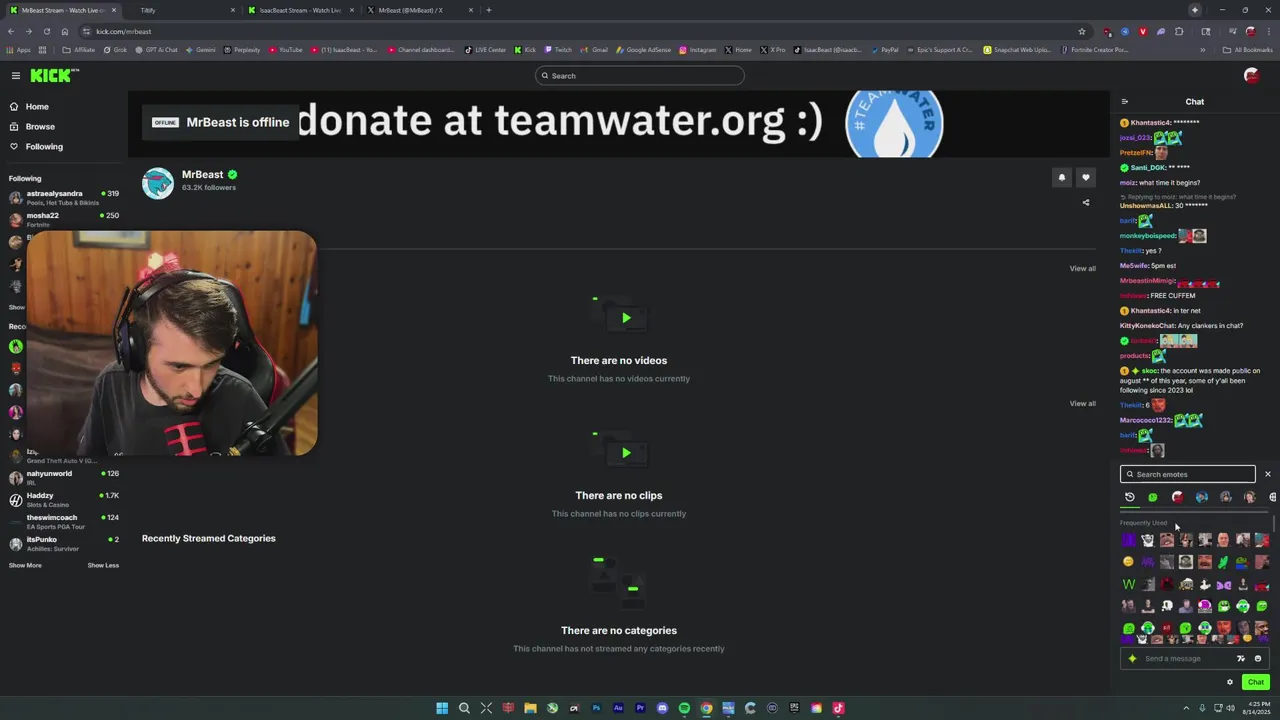
Task: Click the green Chat send button
Action: pos(1256,682)
